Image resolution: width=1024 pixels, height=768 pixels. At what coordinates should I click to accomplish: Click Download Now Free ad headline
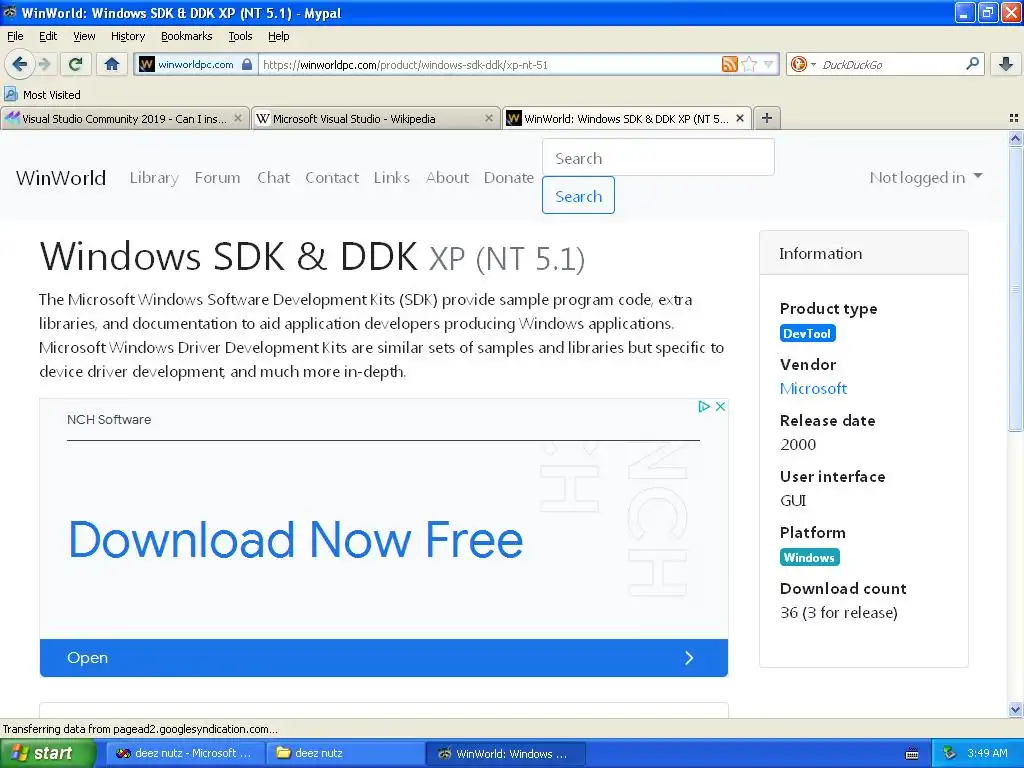coord(296,540)
